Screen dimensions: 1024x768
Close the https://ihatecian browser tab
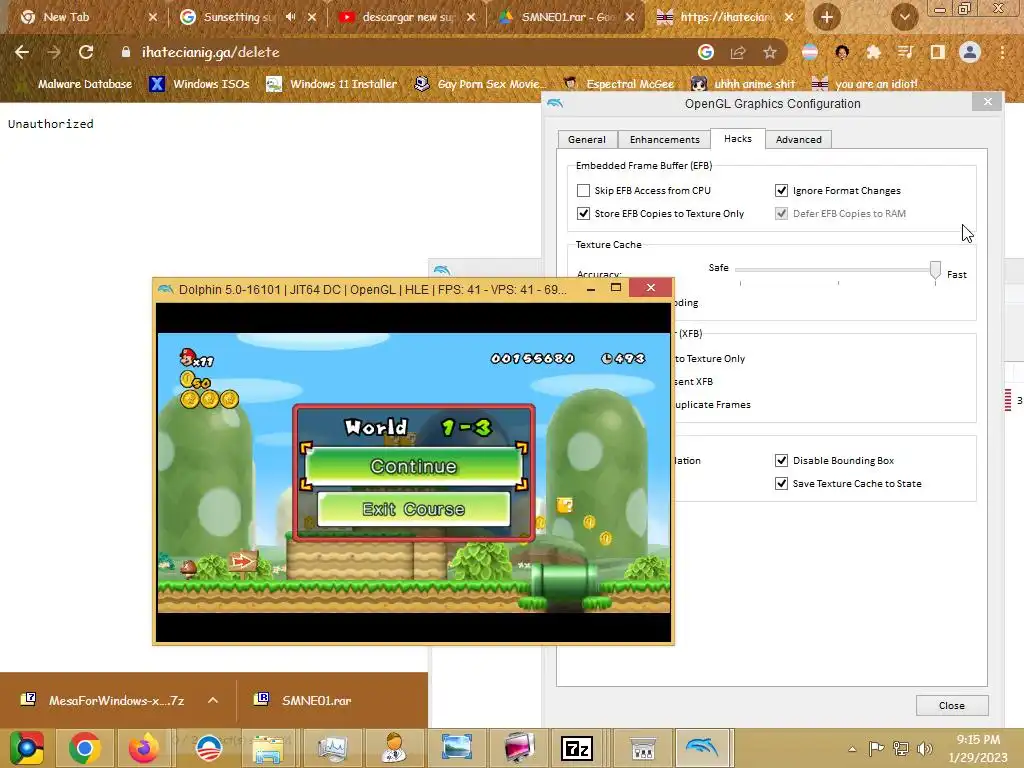click(x=789, y=17)
